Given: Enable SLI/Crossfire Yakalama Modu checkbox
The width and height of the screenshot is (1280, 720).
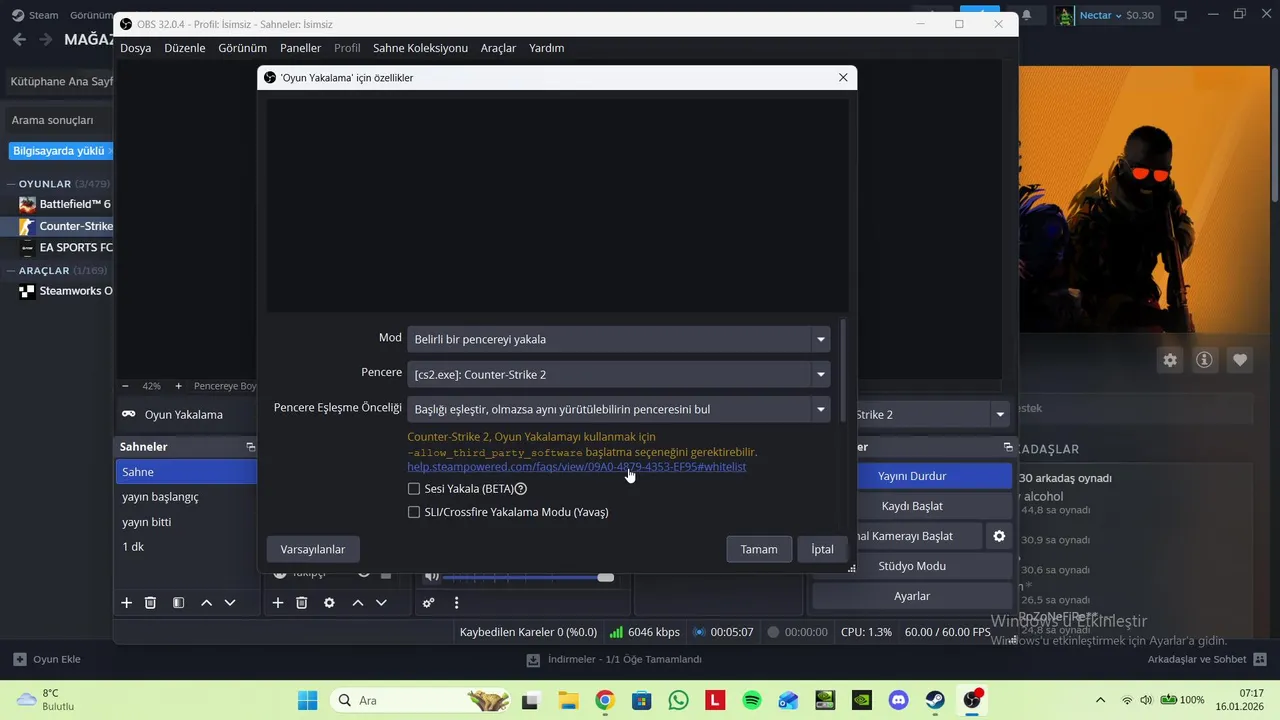Looking at the screenshot, I should [x=414, y=512].
